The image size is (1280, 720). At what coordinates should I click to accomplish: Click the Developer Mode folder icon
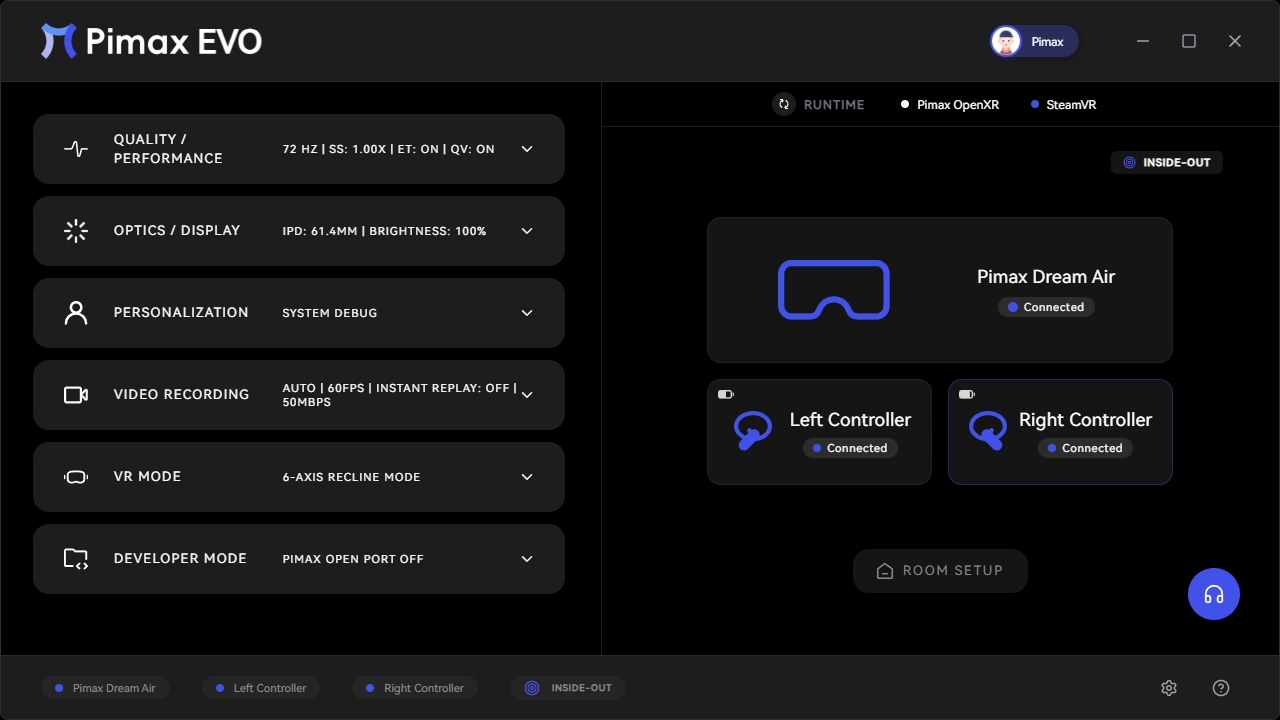(76, 559)
